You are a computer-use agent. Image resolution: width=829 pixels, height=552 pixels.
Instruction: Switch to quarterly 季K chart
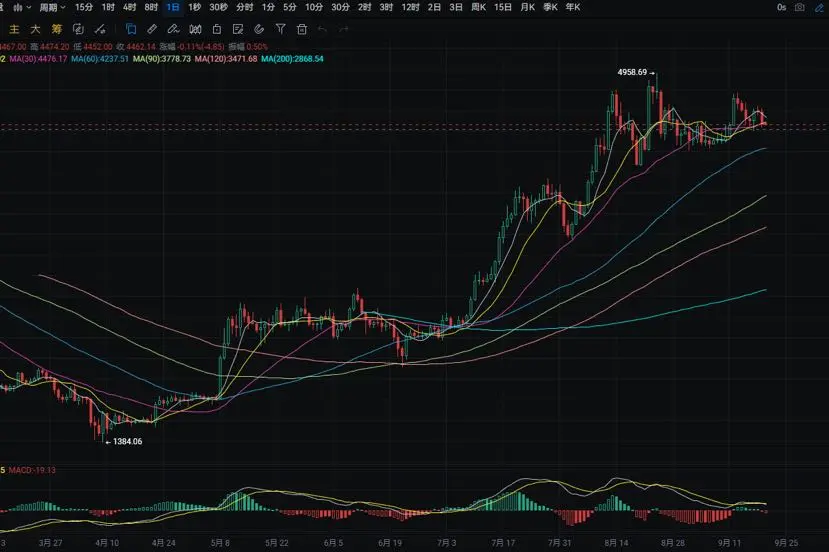tap(550, 7)
